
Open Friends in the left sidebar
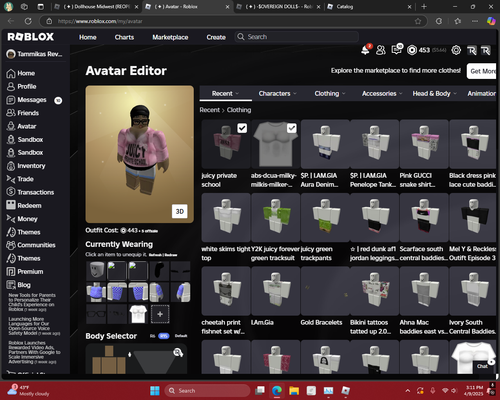tap(23, 113)
